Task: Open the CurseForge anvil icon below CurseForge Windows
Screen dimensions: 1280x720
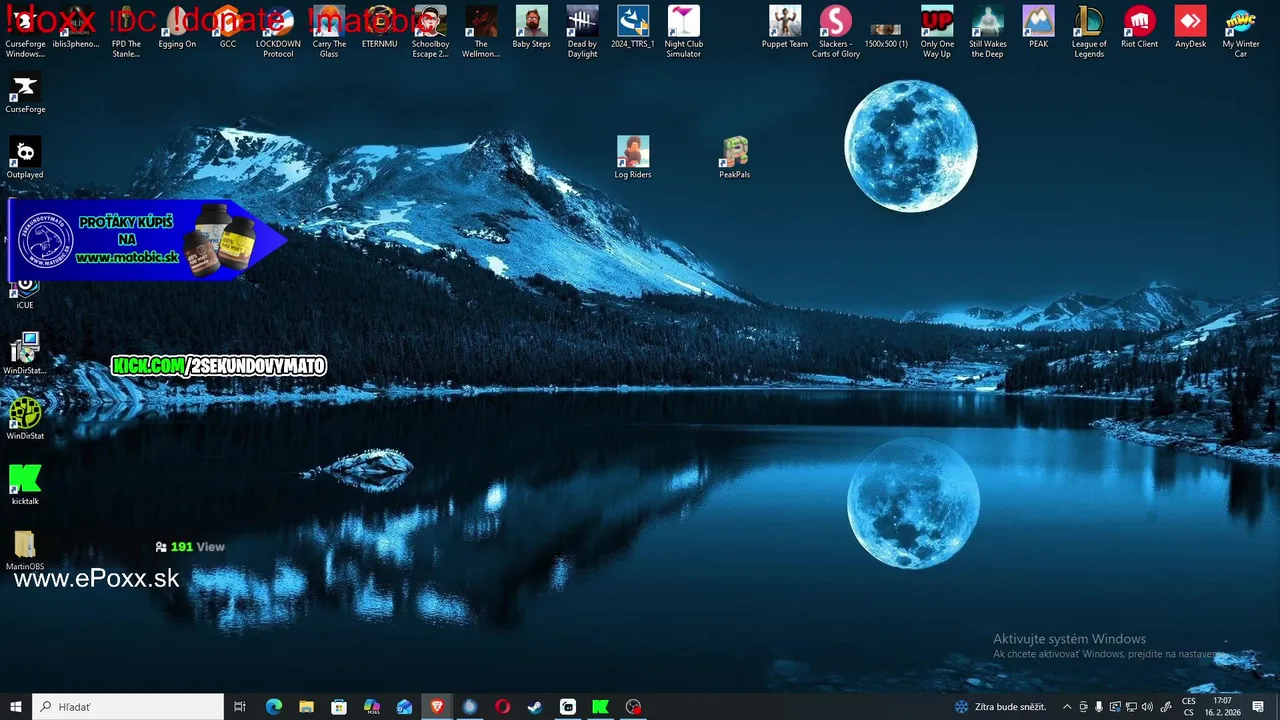Action: [x=25, y=93]
